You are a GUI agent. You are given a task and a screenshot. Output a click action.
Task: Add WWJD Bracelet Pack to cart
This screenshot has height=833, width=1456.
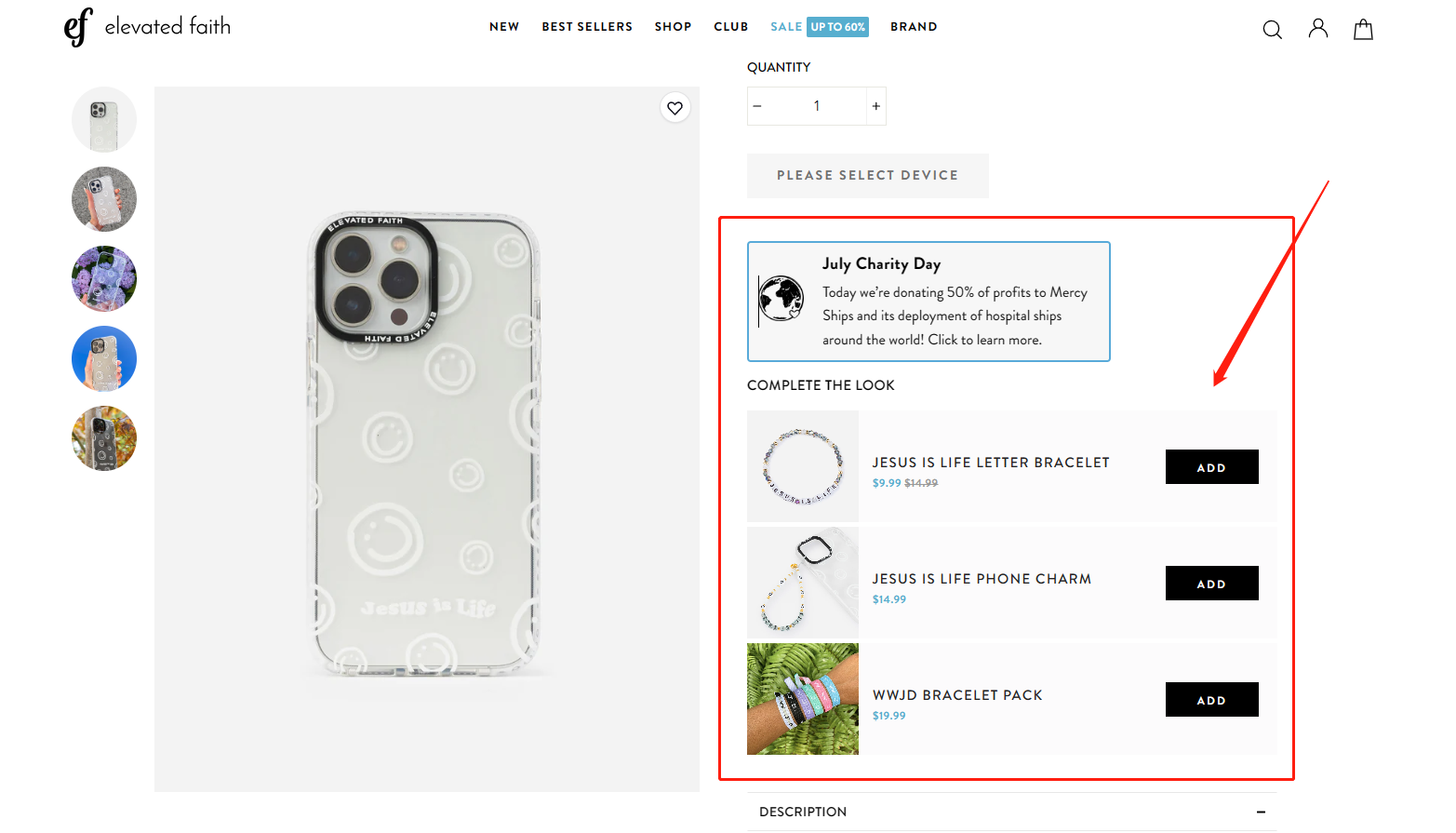[x=1211, y=700]
